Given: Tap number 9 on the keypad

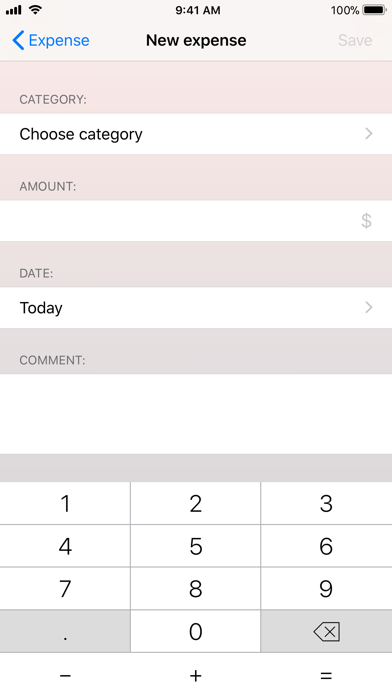Looking at the screenshot, I should (326, 589).
